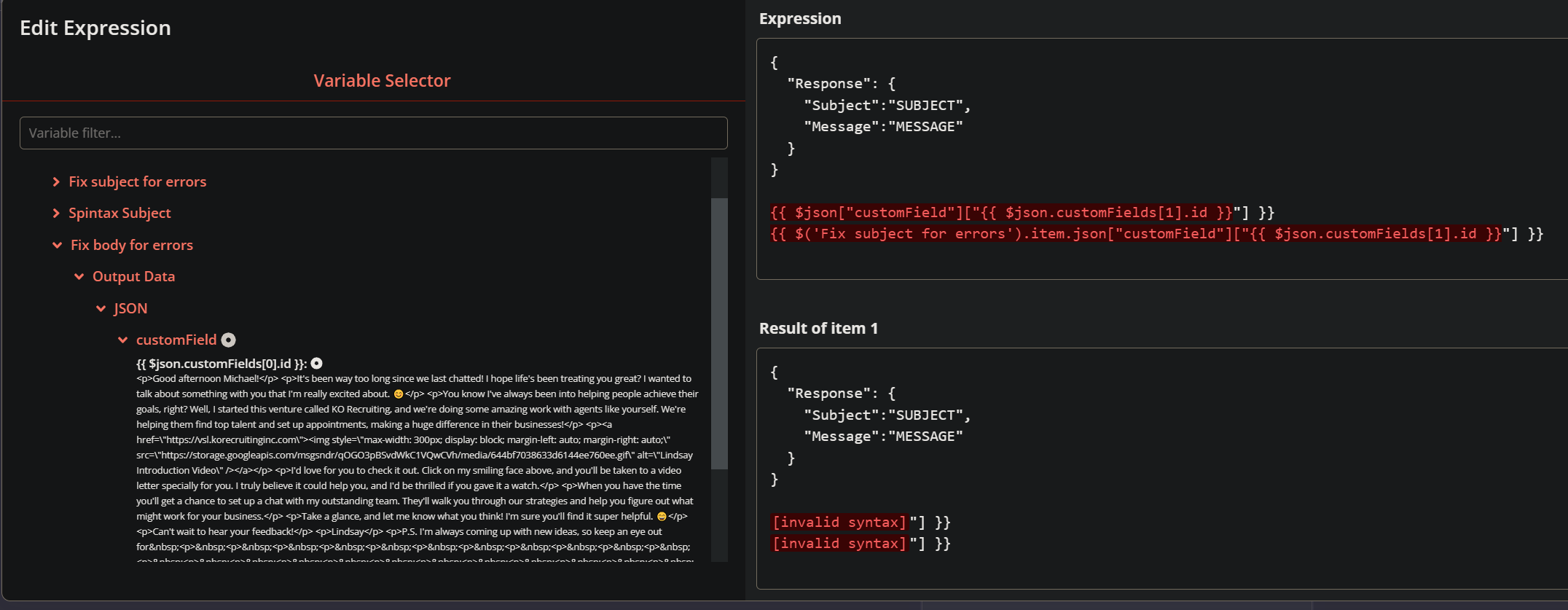
Task: Collapse the Output Data chevron
Action: pos(79,277)
